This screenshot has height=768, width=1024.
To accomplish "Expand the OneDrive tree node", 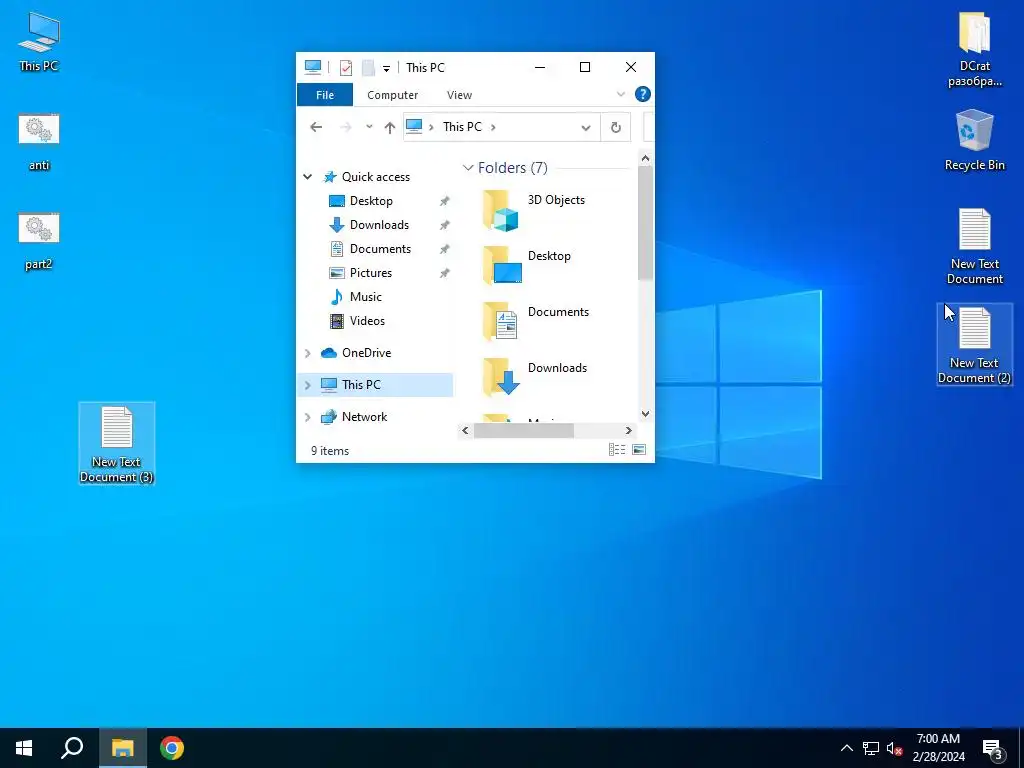I will (x=308, y=353).
